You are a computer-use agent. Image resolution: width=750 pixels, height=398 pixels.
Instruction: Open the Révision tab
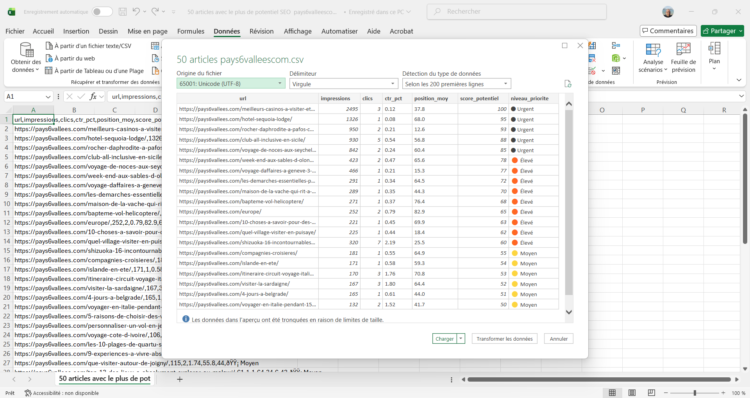(x=261, y=31)
